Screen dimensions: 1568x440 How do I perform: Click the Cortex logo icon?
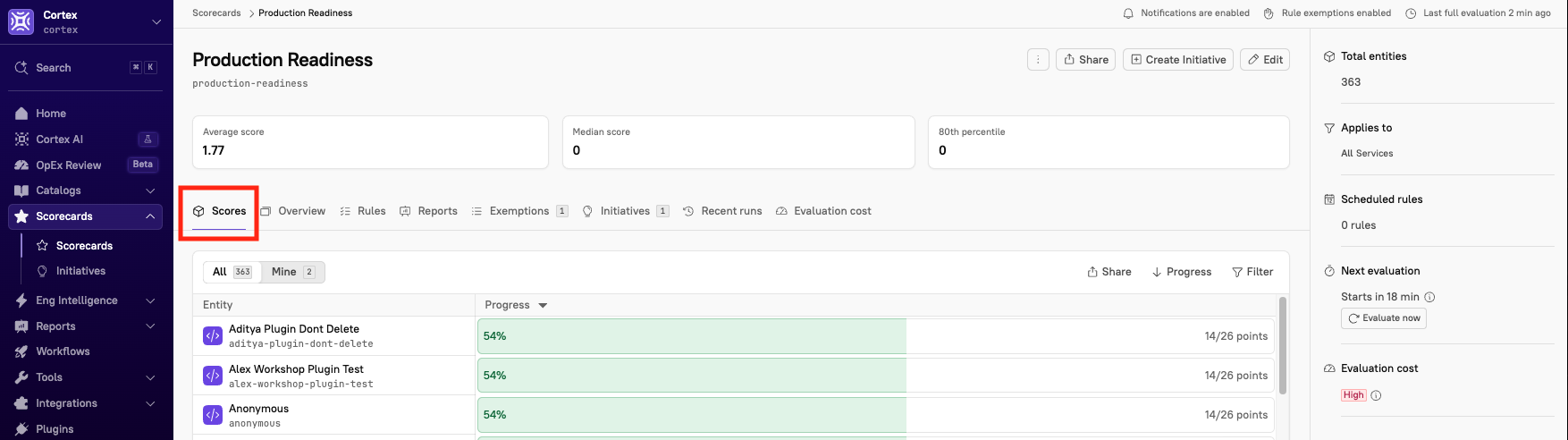[x=21, y=21]
